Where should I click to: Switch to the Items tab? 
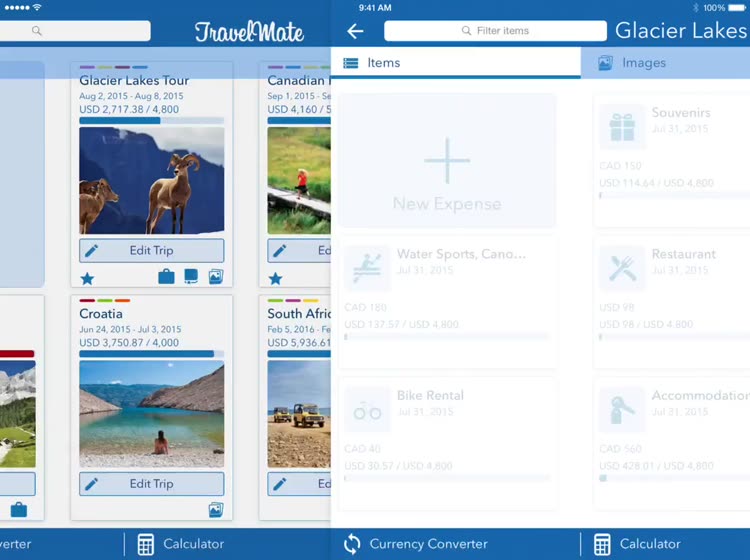click(x=455, y=63)
